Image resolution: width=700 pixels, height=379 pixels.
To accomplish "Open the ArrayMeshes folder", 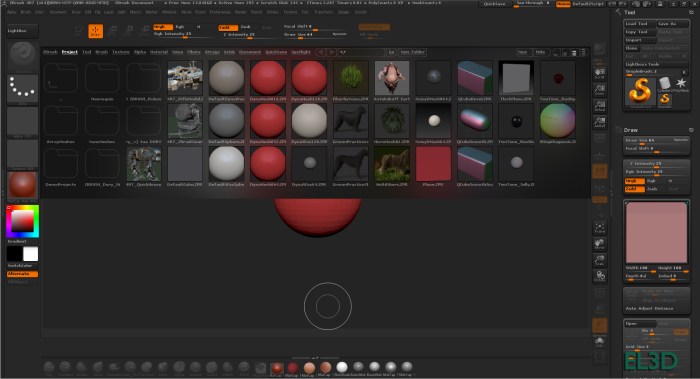I will (x=61, y=124).
